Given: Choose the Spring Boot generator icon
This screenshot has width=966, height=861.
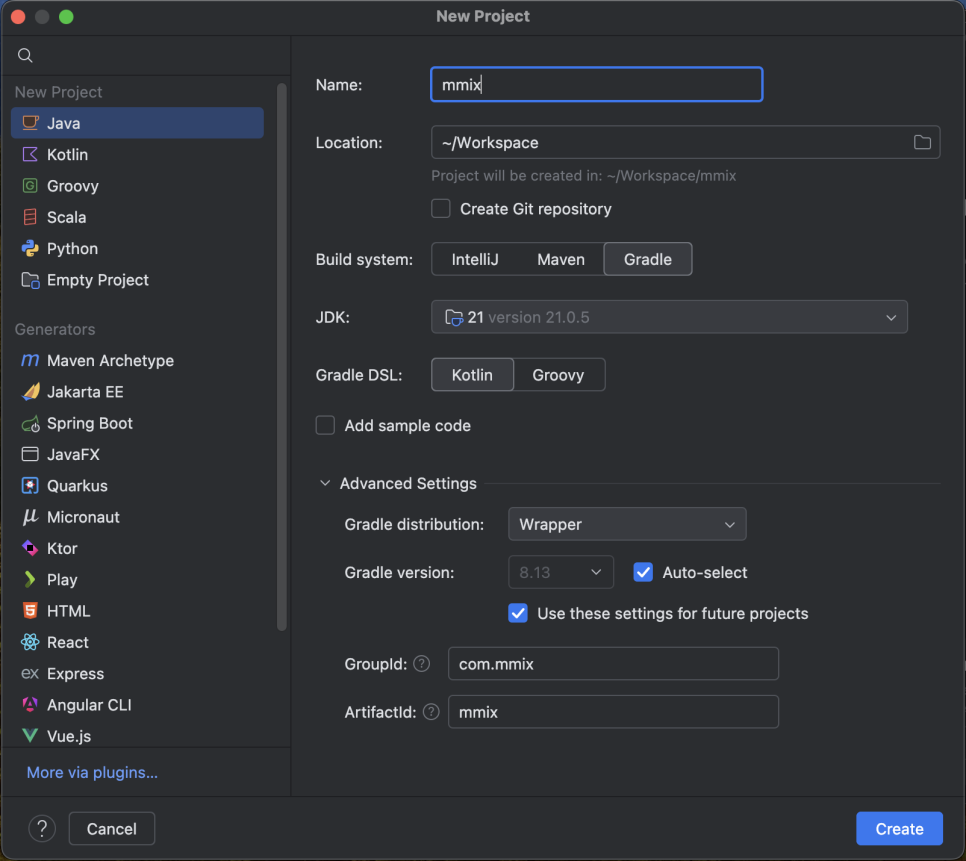Looking at the screenshot, I should pyautogui.click(x=30, y=423).
